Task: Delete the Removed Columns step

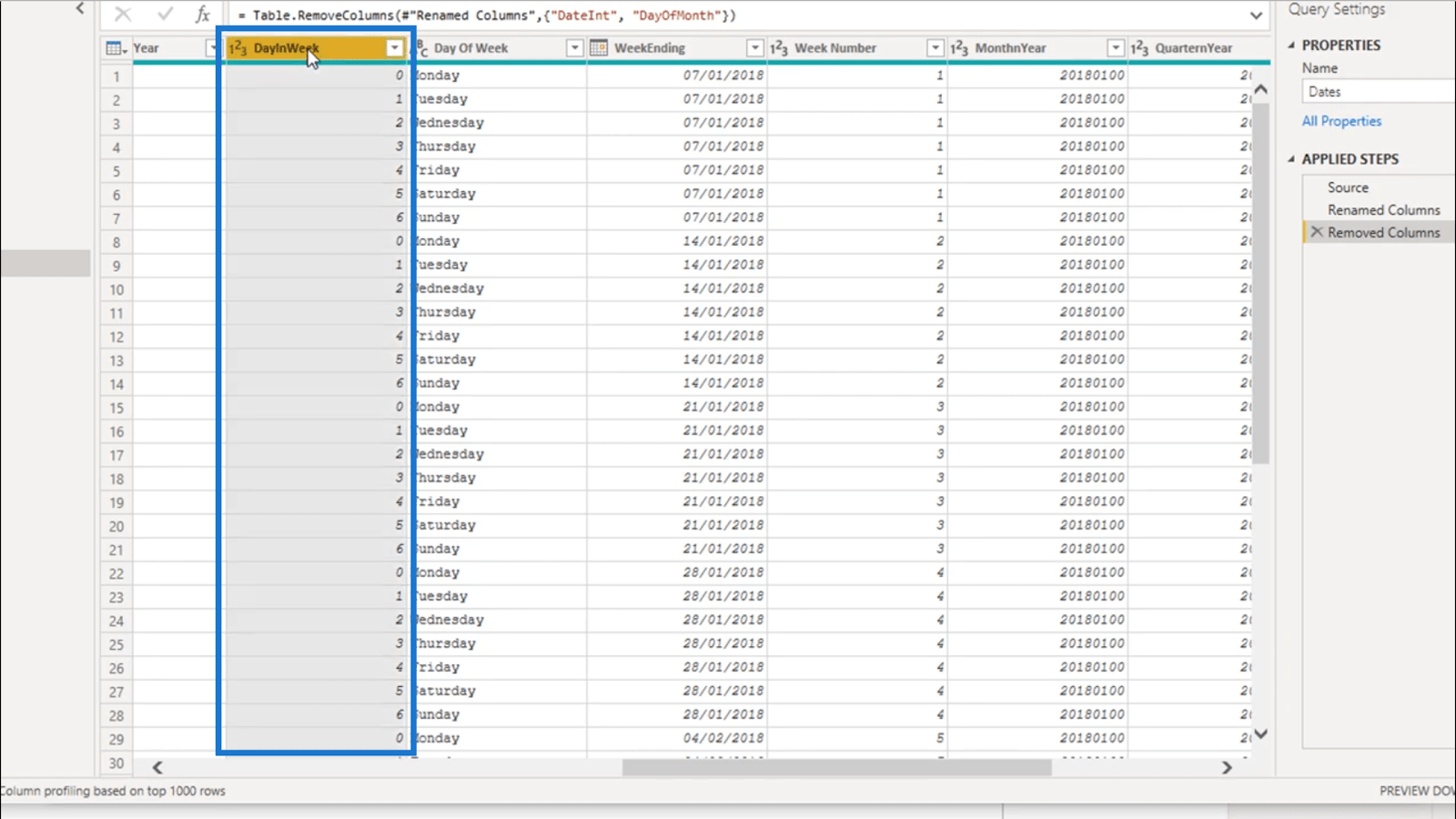Action: click(1316, 232)
